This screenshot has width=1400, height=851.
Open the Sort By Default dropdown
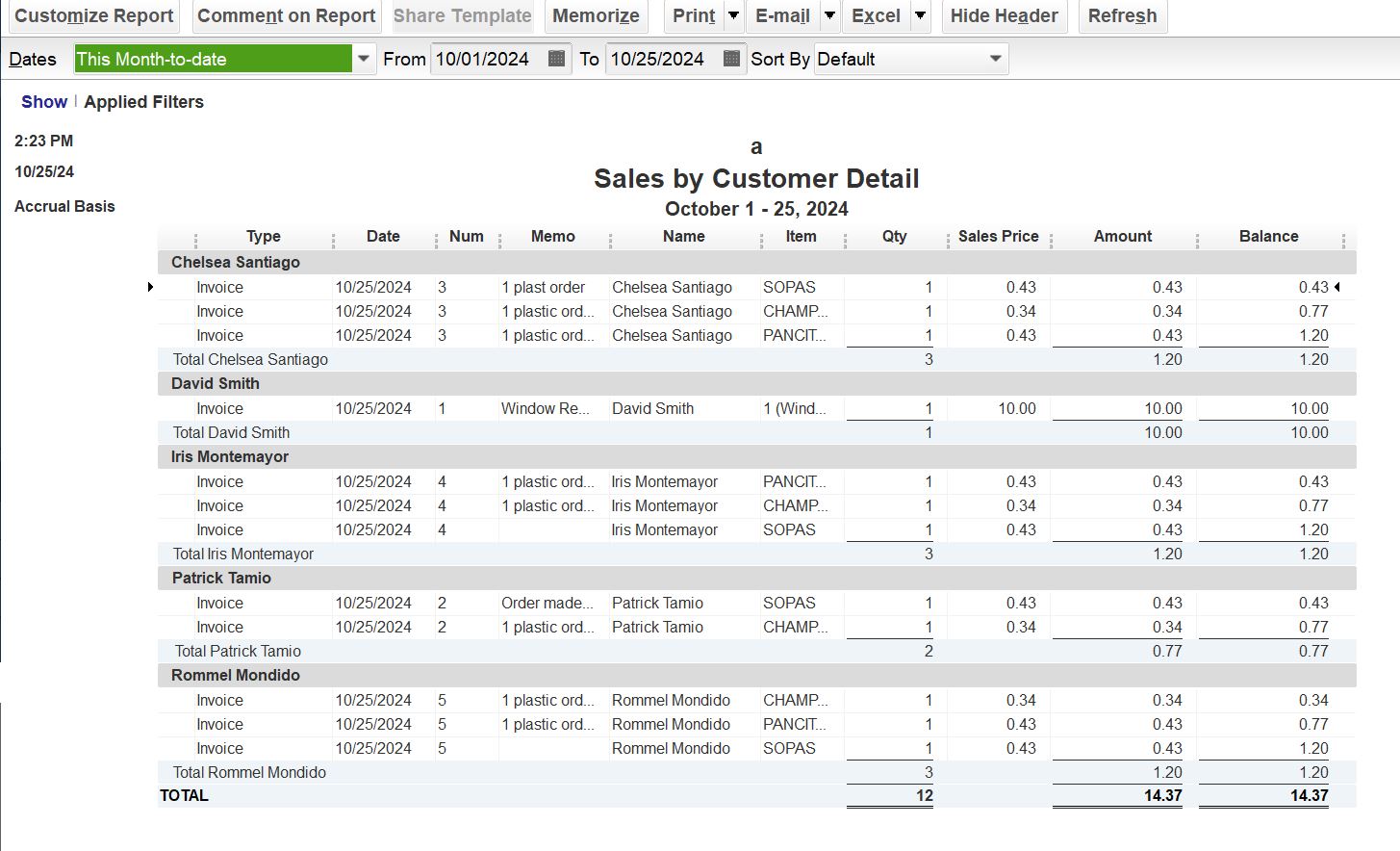click(x=910, y=59)
